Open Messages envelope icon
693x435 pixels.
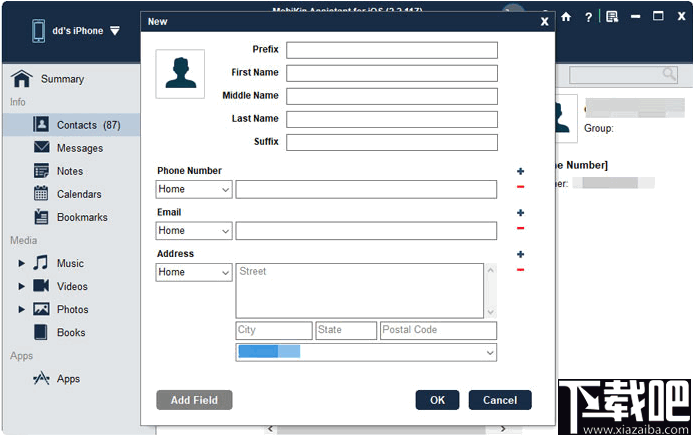pyautogui.click(x=42, y=147)
